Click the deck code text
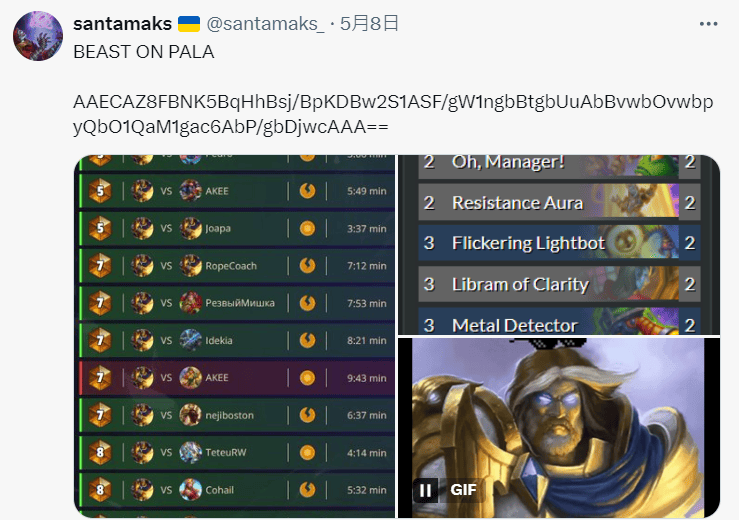The image size is (739, 520). [393, 114]
